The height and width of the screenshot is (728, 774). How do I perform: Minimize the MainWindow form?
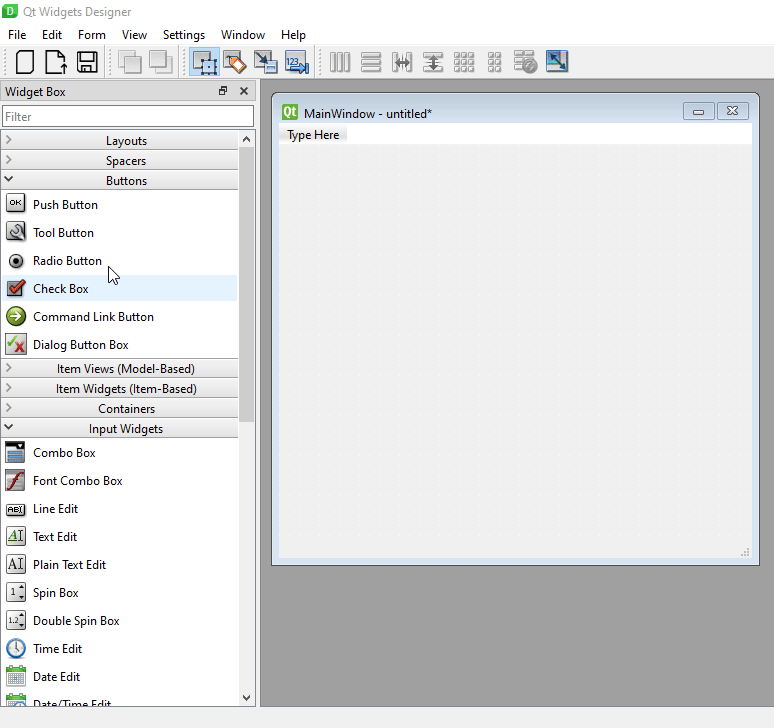tap(698, 112)
